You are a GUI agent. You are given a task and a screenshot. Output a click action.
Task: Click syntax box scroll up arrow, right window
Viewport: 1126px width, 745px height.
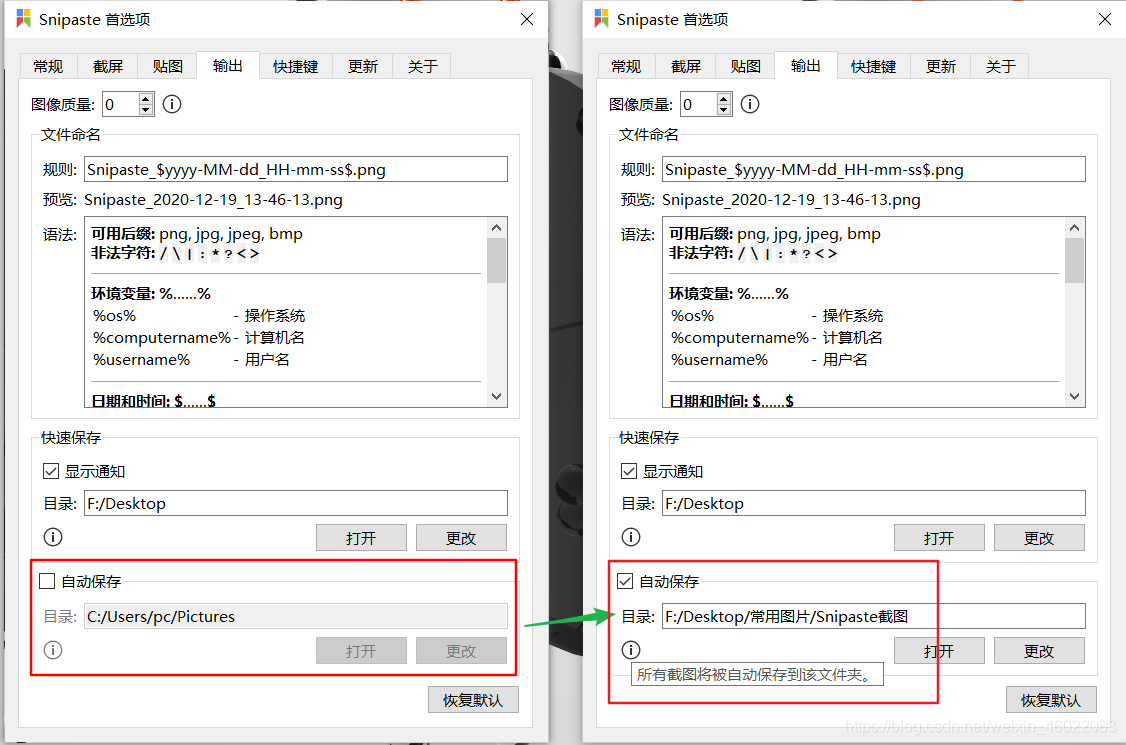pyautogui.click(x=1074, y=228)
